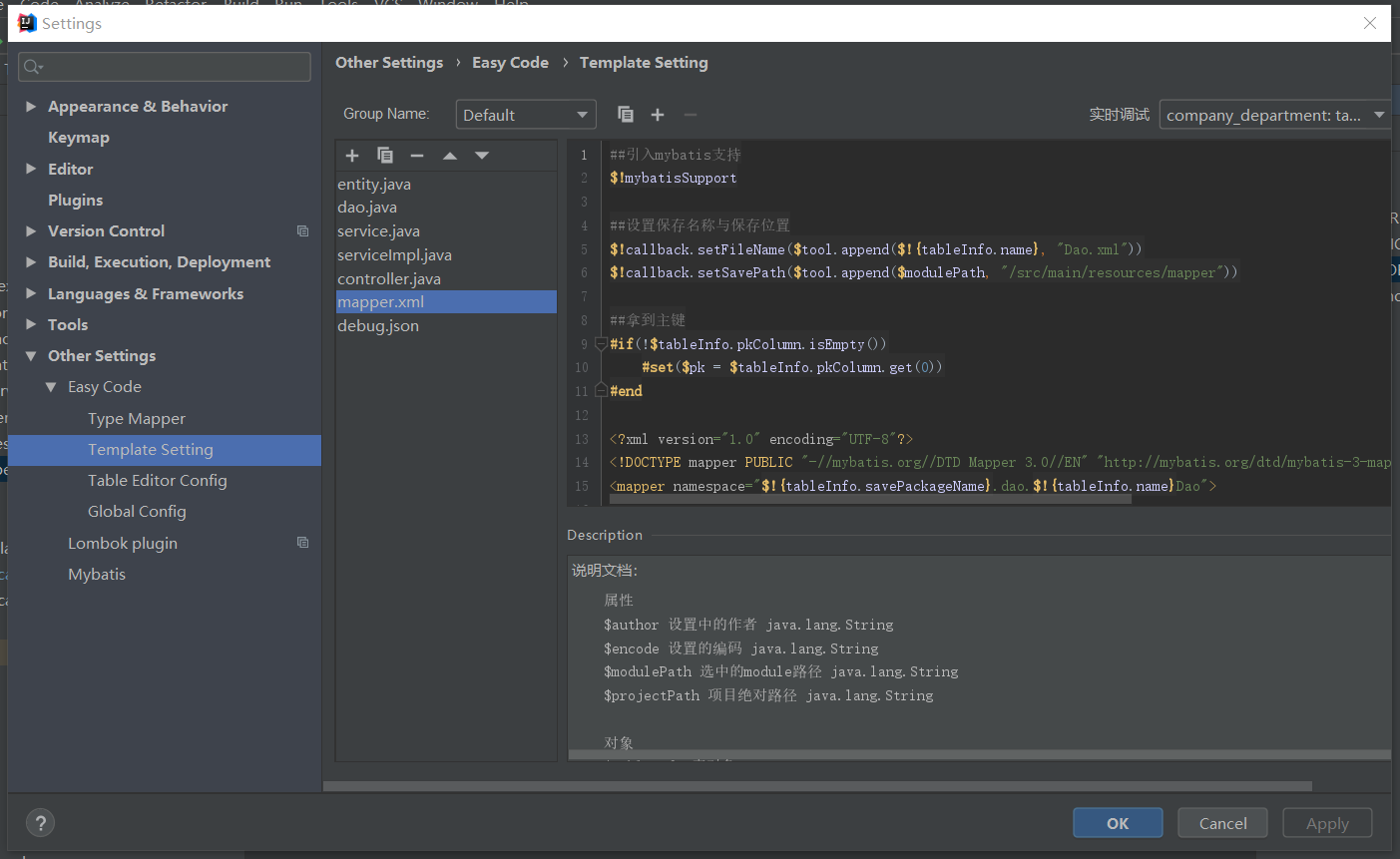The image size is (1400, 859).
Task: Delete the current group with minus icon
Action: tap(690, 114)
